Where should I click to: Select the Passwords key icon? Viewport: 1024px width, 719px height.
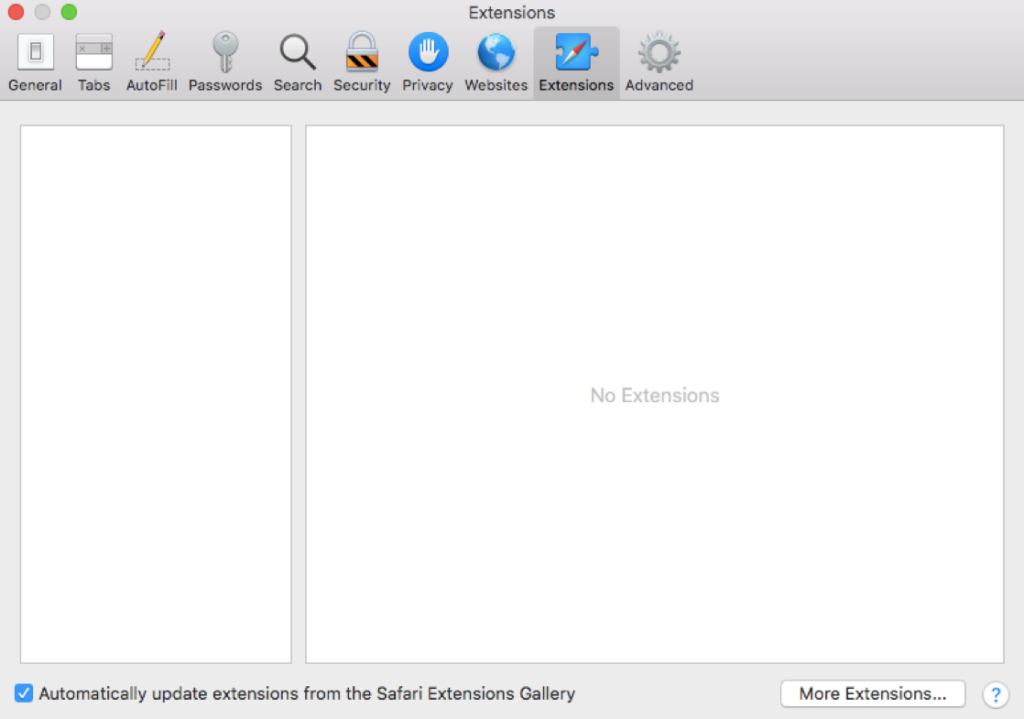pos(225,62)
